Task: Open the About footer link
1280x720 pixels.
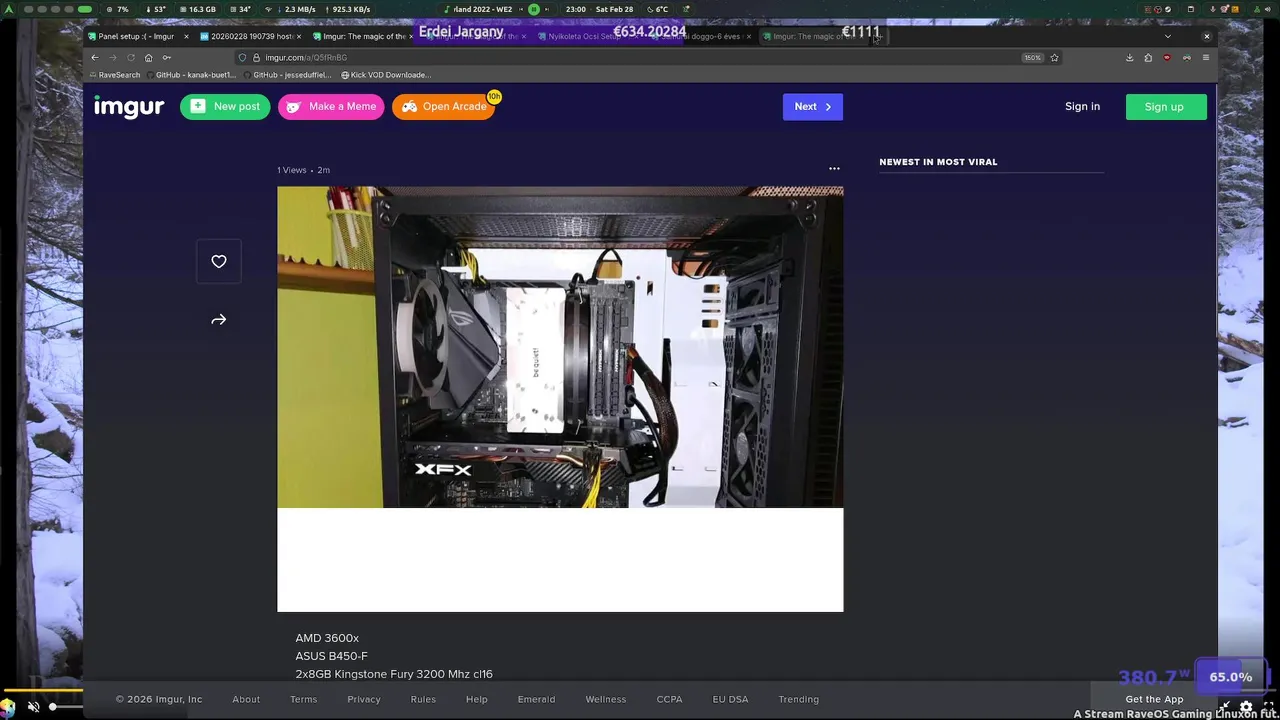Action: tap(246, 699)
